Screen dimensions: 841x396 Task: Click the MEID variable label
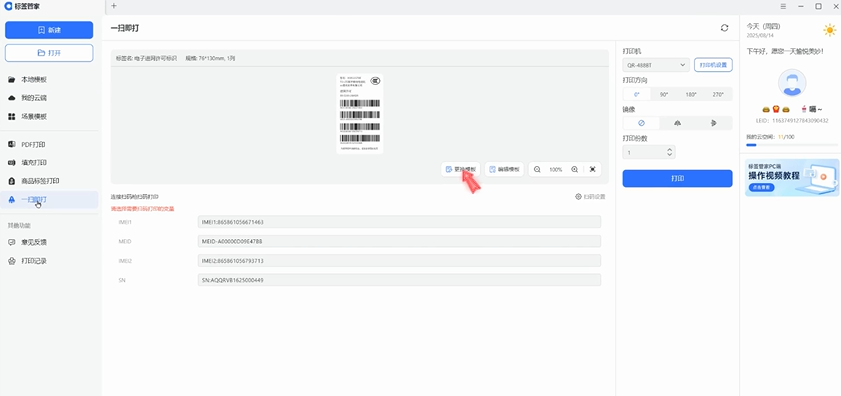[124, 241]
